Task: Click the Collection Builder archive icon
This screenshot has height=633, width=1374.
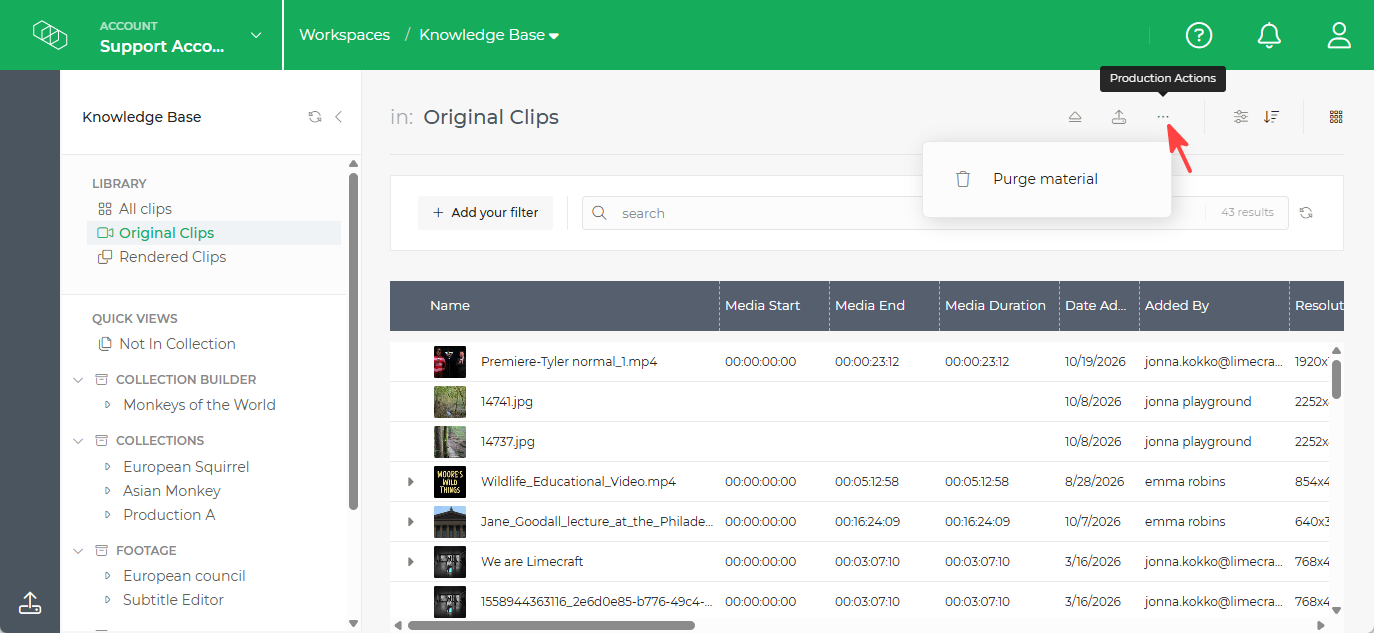Action: 101,380
